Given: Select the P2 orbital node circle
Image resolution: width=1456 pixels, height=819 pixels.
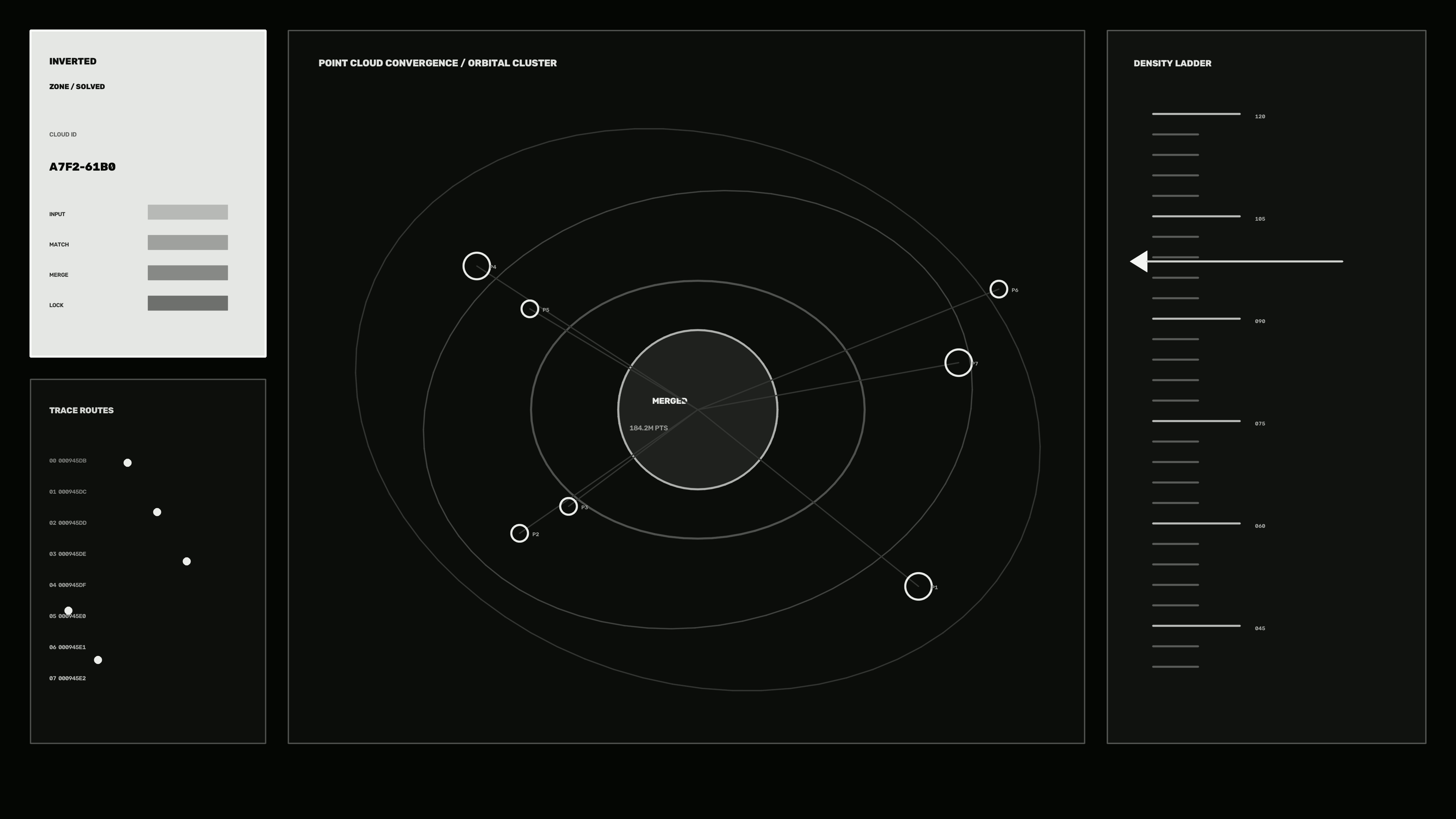Looking at the screenshot, I should (519, 533).
